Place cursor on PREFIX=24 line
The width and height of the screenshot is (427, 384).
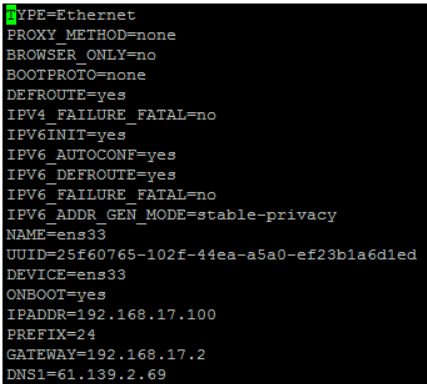pos(51,335)
